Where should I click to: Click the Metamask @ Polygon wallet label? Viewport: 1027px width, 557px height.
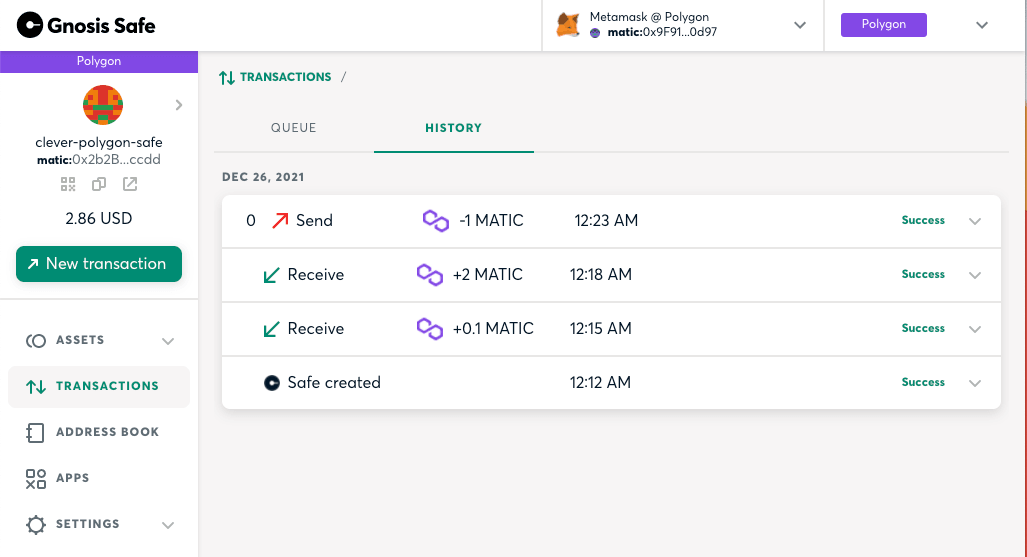649,17
